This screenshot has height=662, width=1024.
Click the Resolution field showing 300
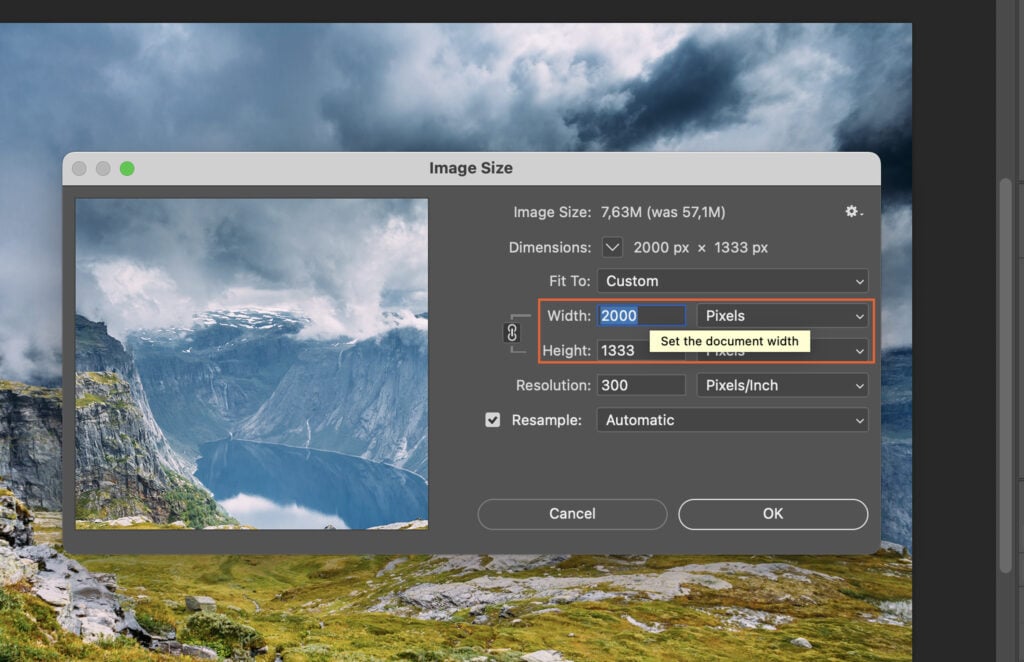(x=640, y=385)
